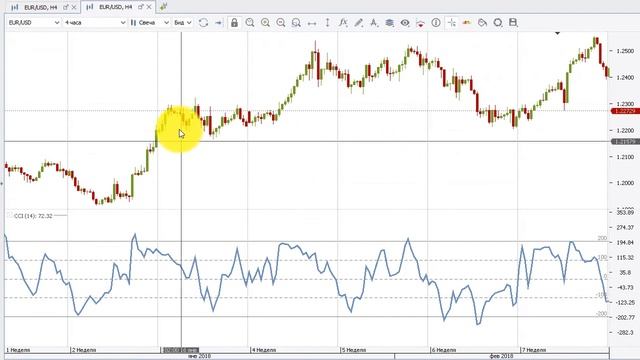Click the orange chart alert icon
This screenshot has width=640, height=360.
pyautogui.click(x=467, y=23)
